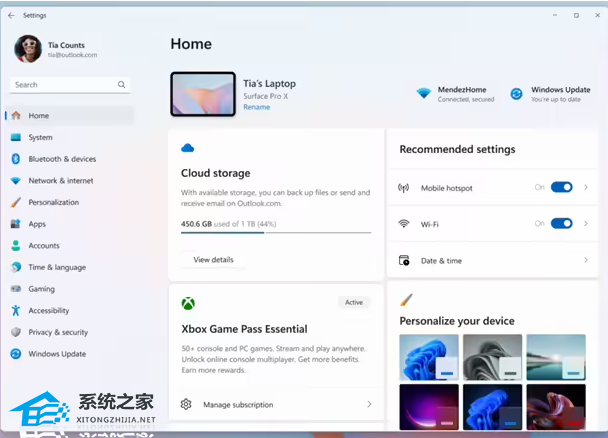Open Gaming settings

[x=70, y=289]
